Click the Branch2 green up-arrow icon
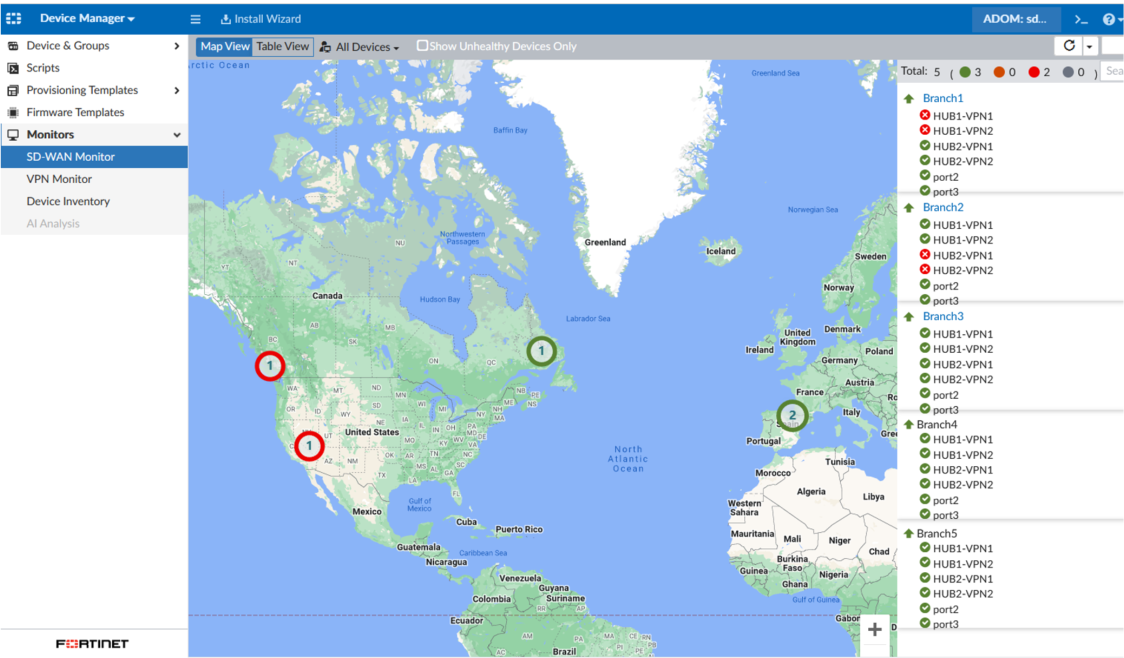The height and width of the screenshot is (658, 1124). 909,208
